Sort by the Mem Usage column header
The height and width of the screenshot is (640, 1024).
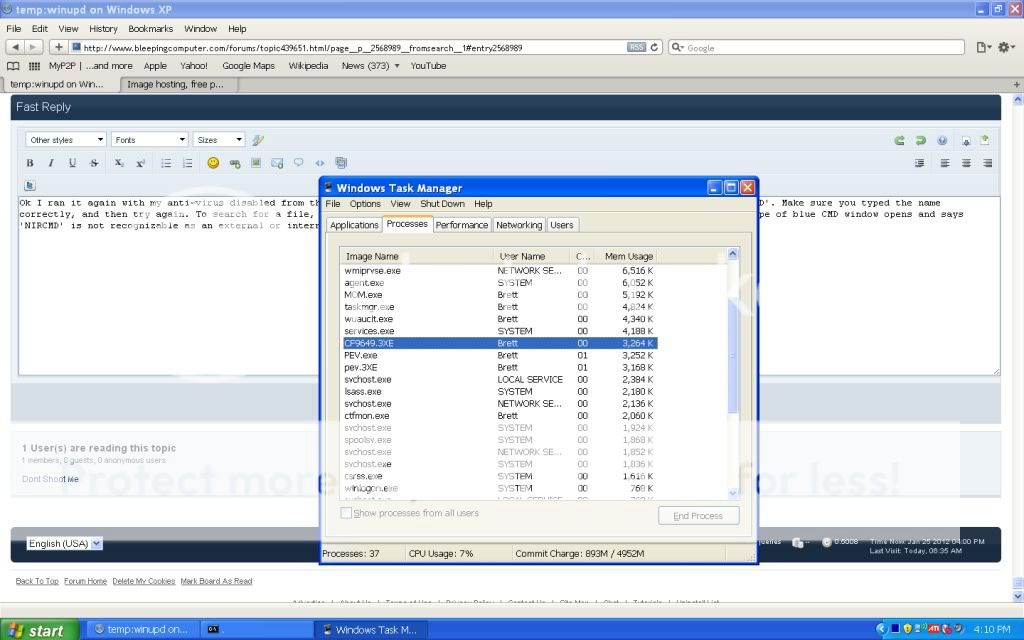[628, 256]
